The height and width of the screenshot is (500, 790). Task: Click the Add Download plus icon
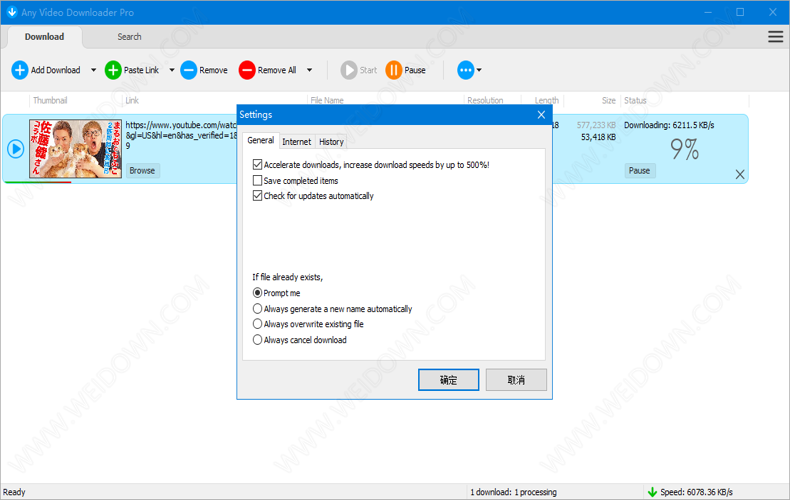[x=20, y=70]
